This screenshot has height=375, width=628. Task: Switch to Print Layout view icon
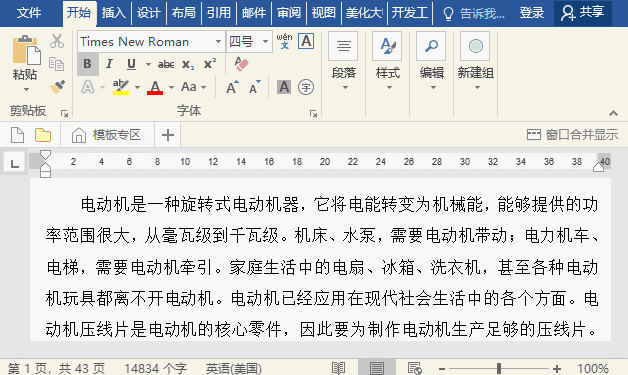[x=376, y=368]
